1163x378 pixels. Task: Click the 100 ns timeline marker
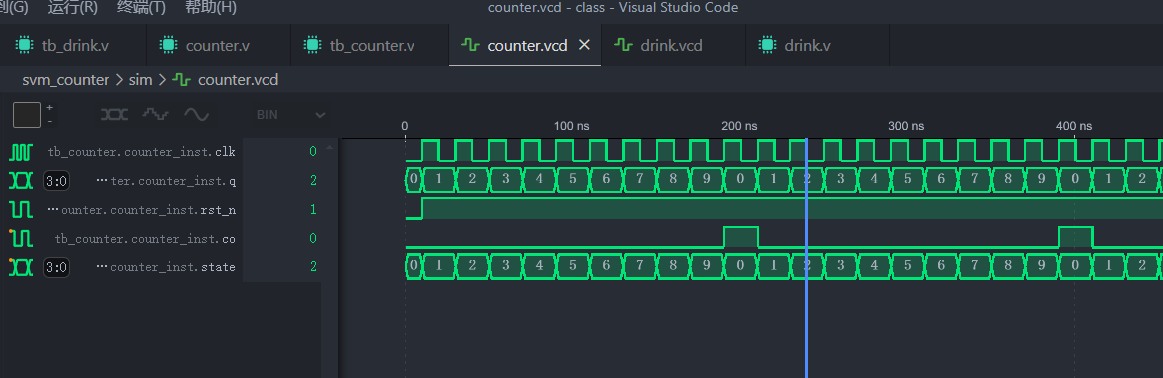click(572, 126)
